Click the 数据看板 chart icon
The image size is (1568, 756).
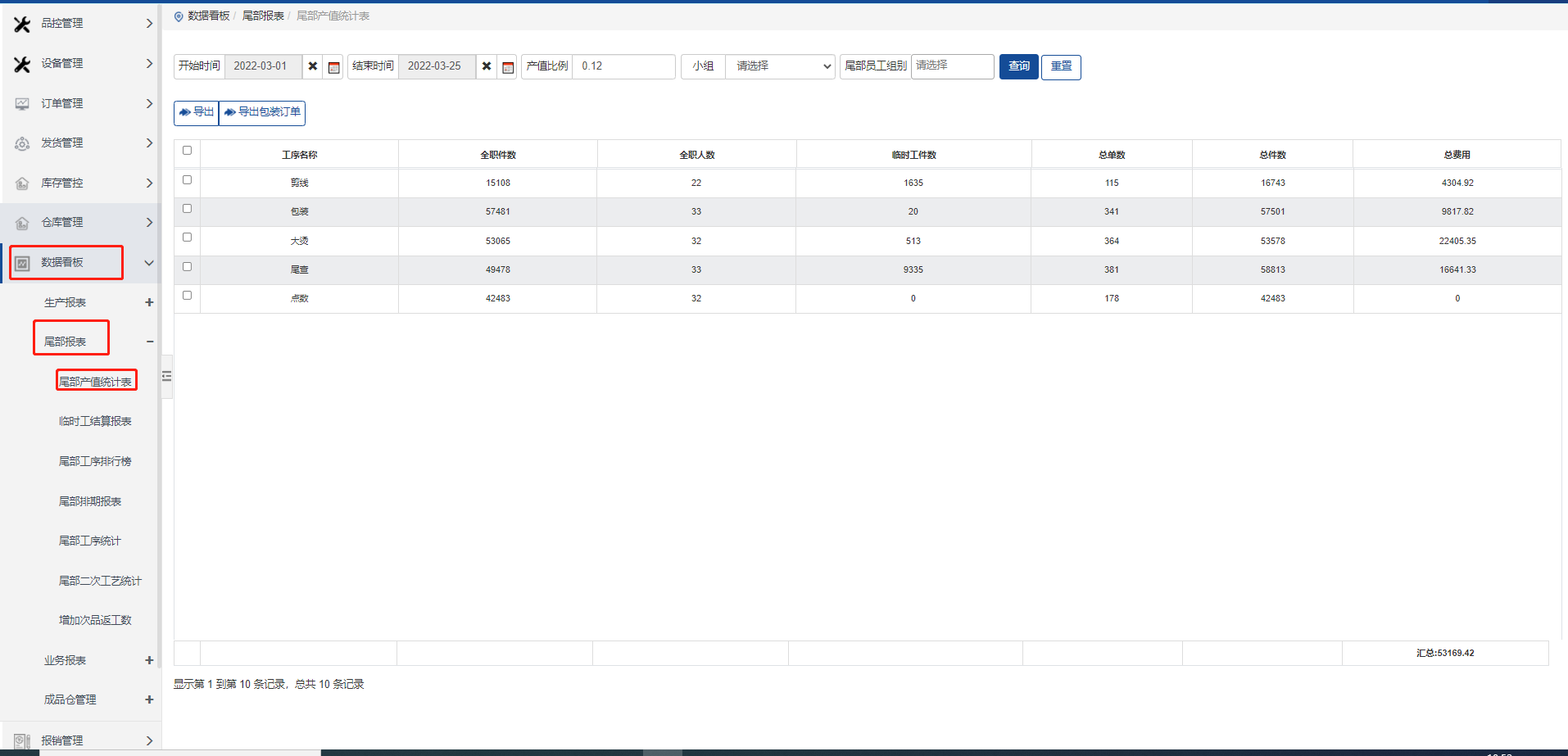(x=22, y=263)
